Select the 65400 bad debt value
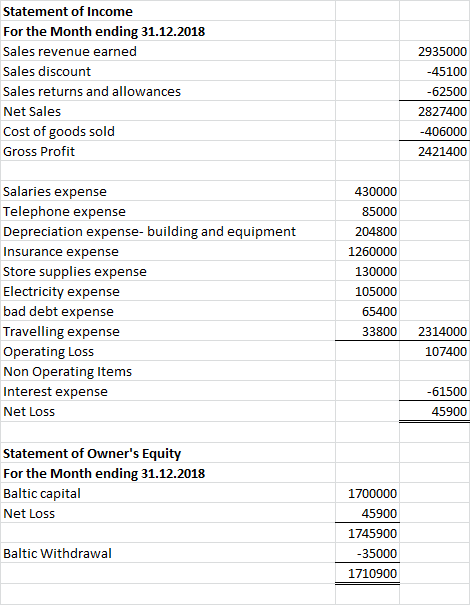This screenshot has width=470, height=605. coord(367,311)
